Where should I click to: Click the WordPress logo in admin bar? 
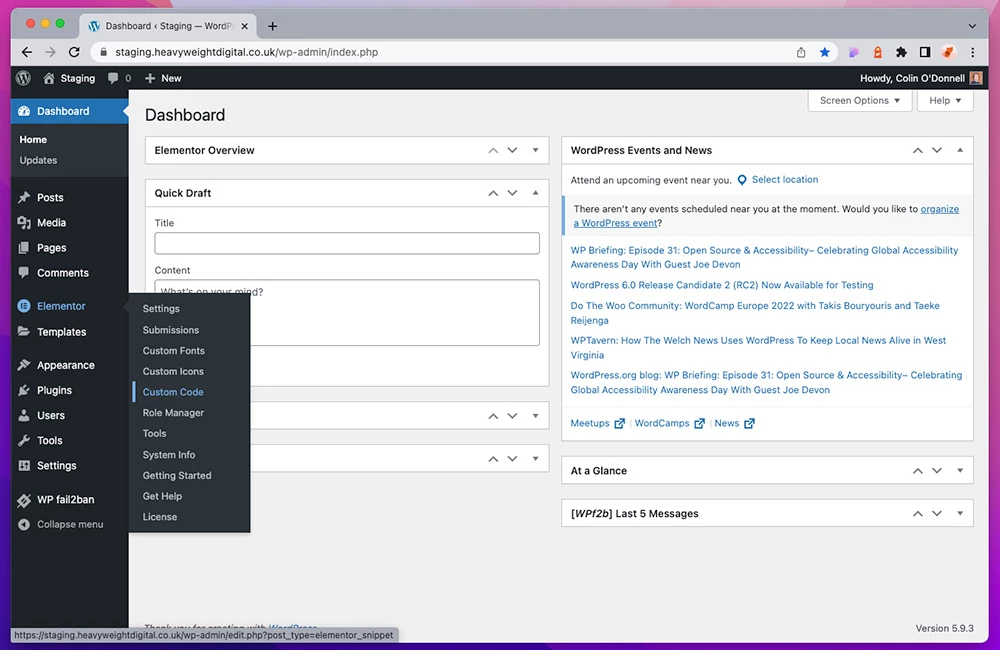click(x=23, y=78)
